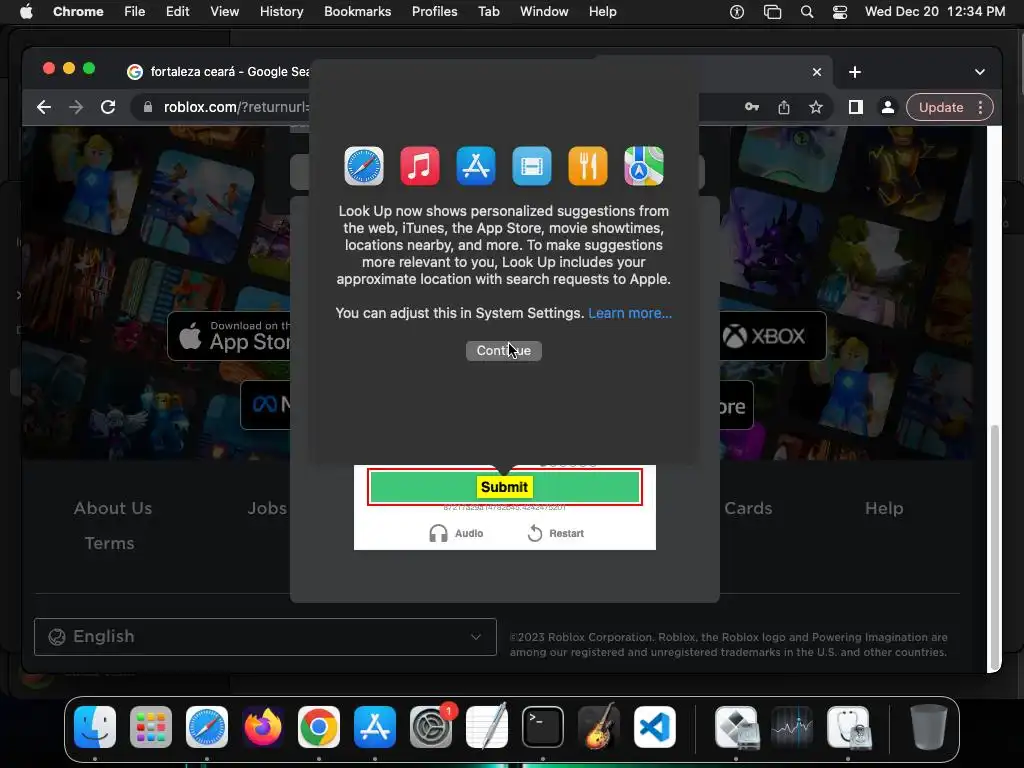
Task: Reload the roblox.com page
Action: point(108,107)
